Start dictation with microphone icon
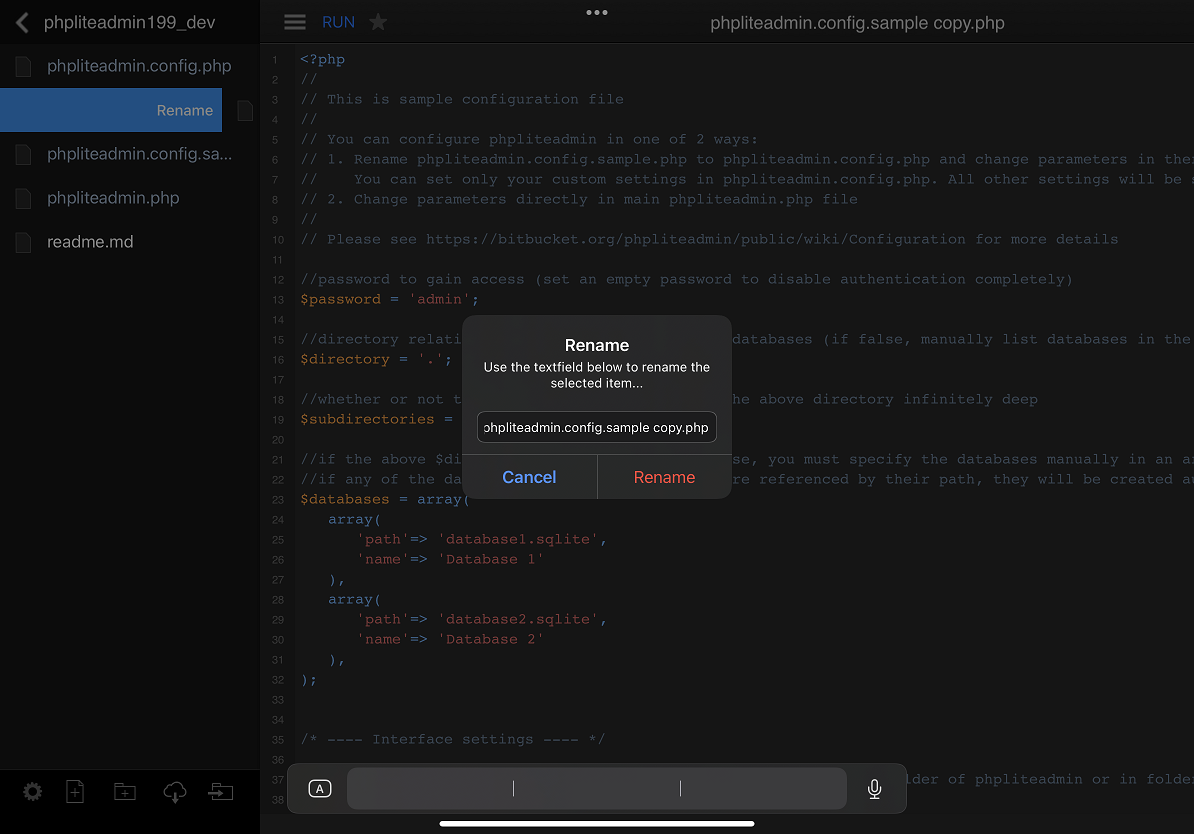The width and height of the screenshot is (1194, 834). (874, 788)
